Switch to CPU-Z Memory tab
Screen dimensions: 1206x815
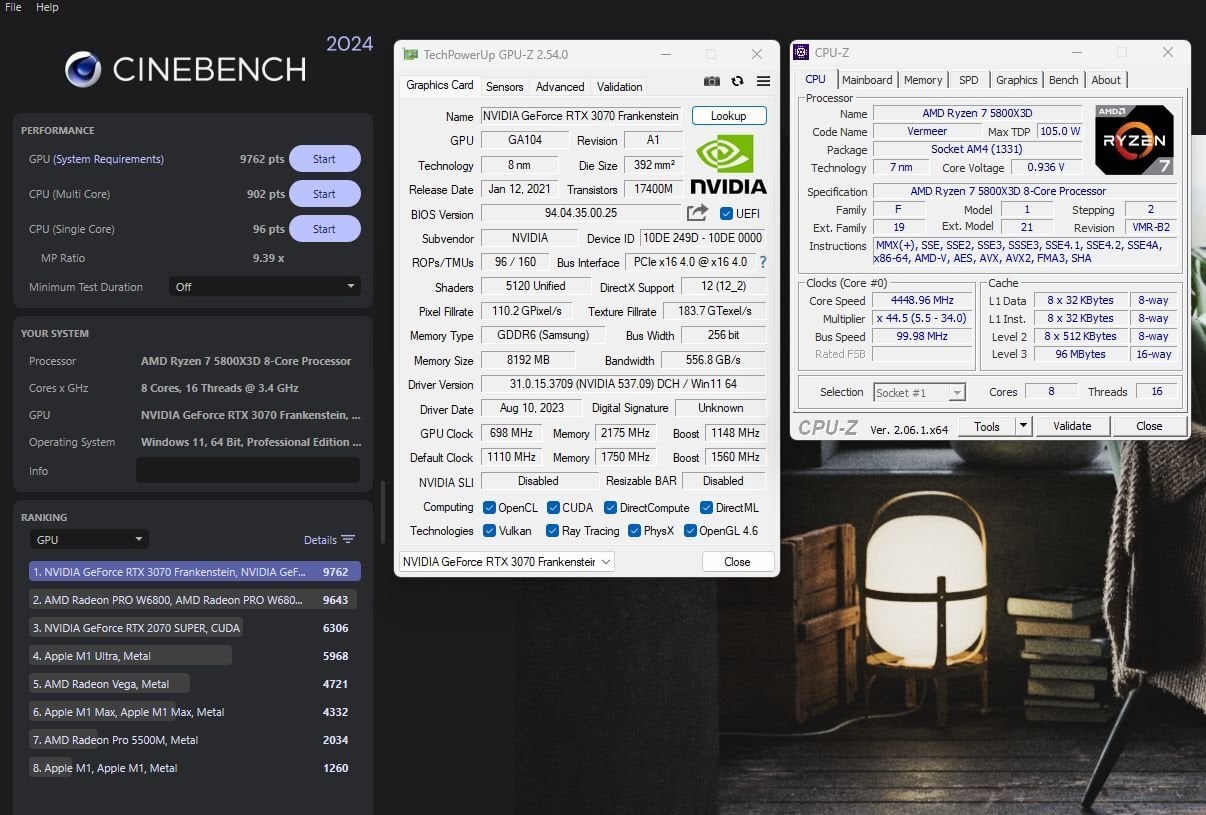coord(923,80)
